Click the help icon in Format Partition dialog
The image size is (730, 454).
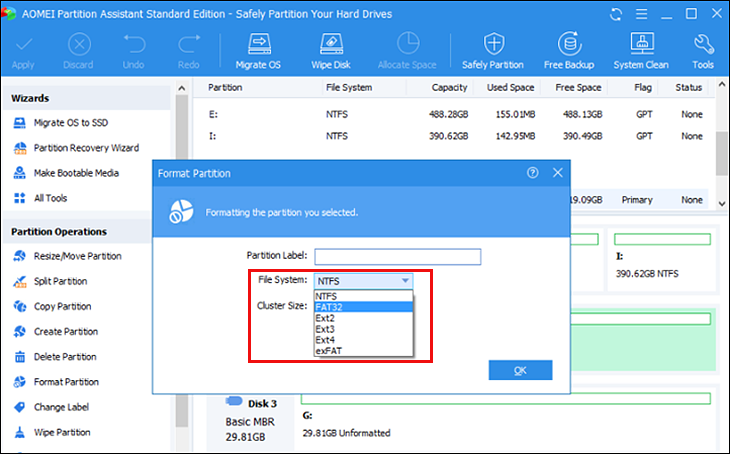click(533, 173)
